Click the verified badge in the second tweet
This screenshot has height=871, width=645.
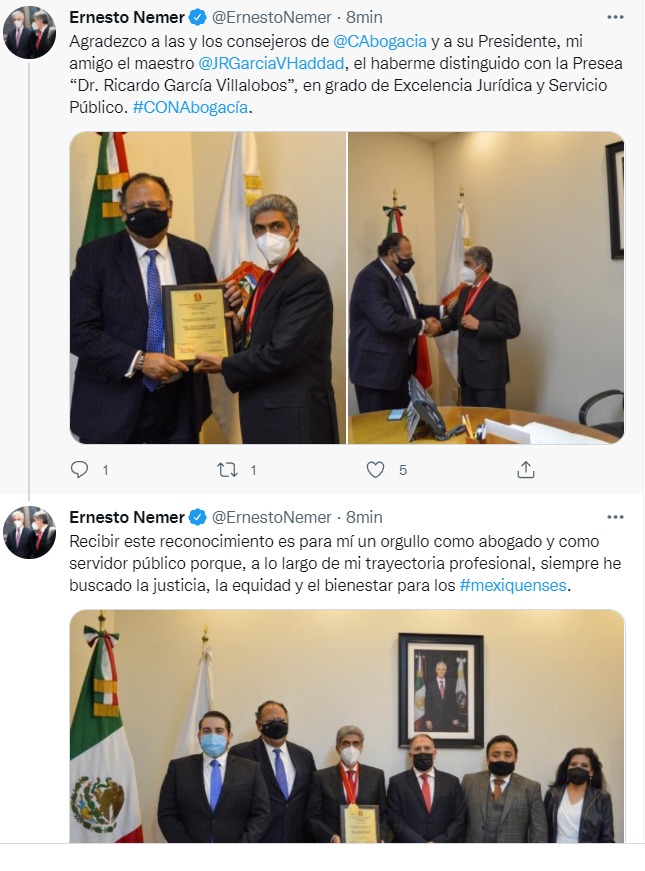(x=197, y=518)
